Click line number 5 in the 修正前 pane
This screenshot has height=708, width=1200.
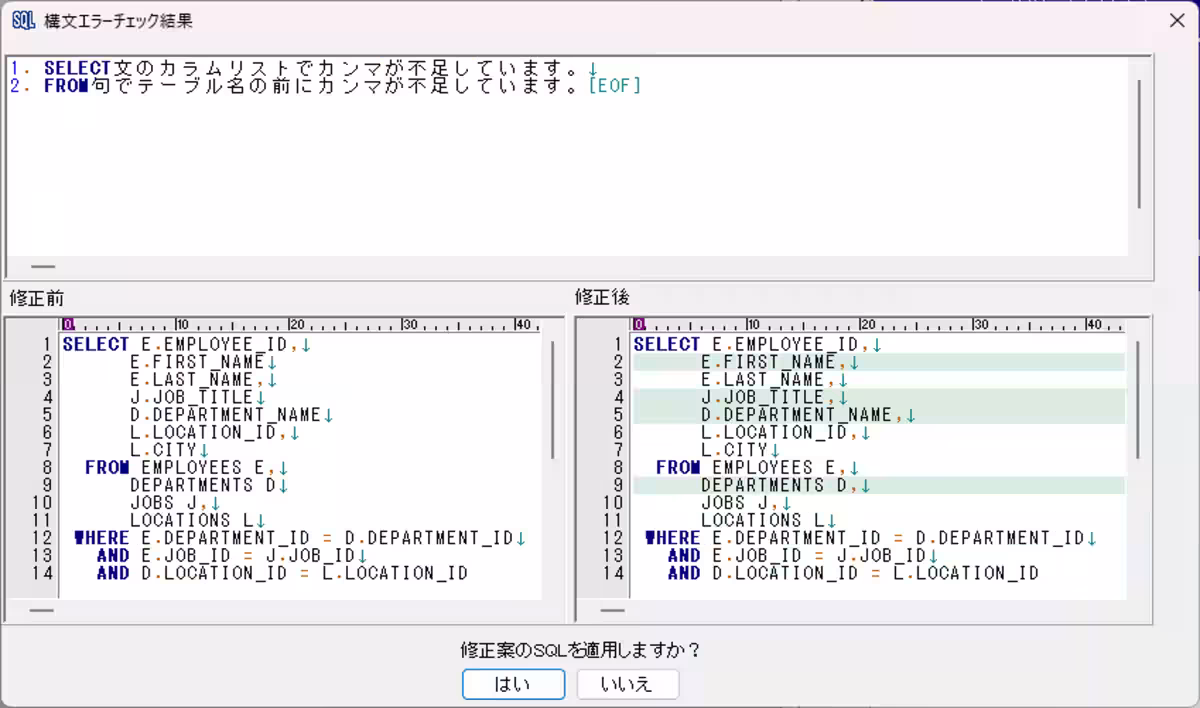[47, 414]
